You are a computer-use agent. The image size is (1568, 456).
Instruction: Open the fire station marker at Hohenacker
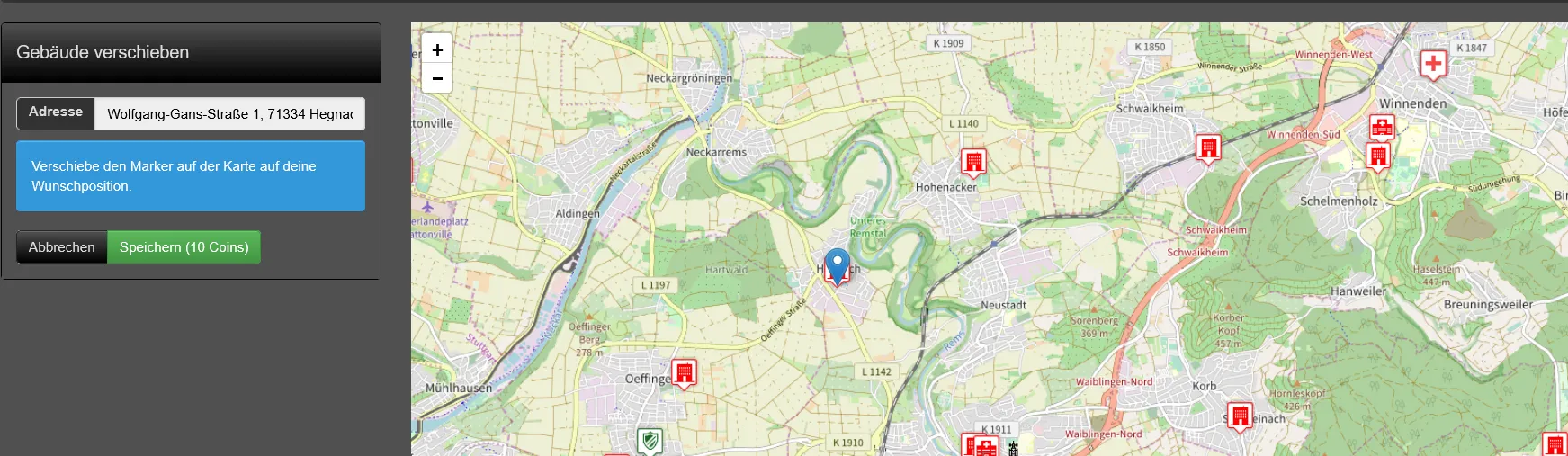pyautogui.click(x=973, y=162)
